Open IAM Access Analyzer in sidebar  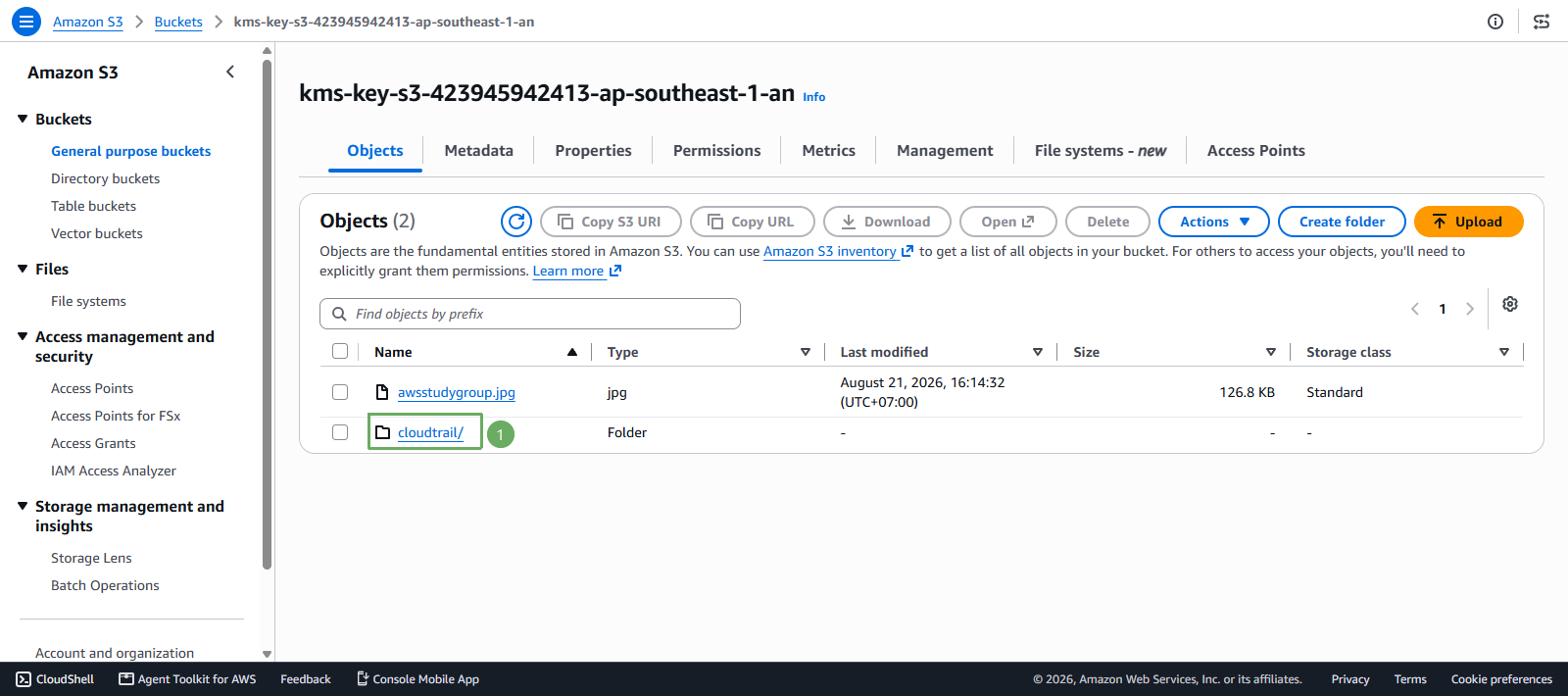(x=114, y=471)
